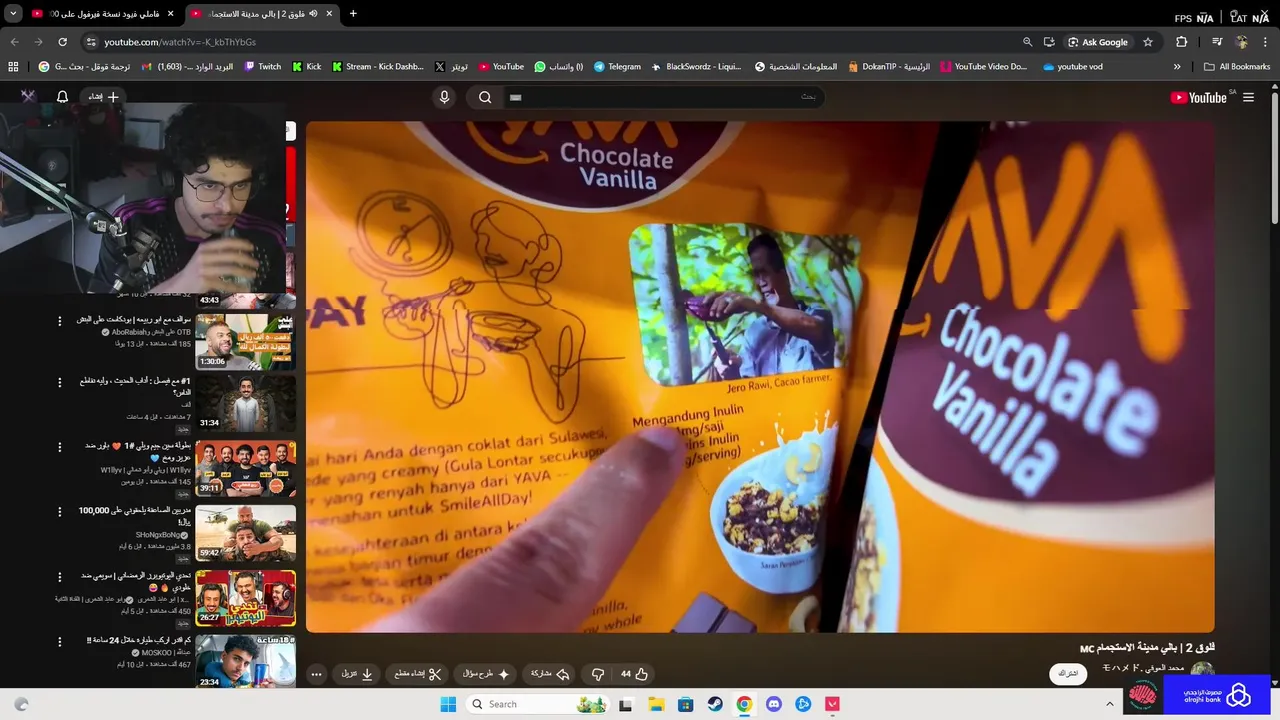1280x720 pixels.
Task: Subscribe to the channel
Action: [x=1068, y=673]
